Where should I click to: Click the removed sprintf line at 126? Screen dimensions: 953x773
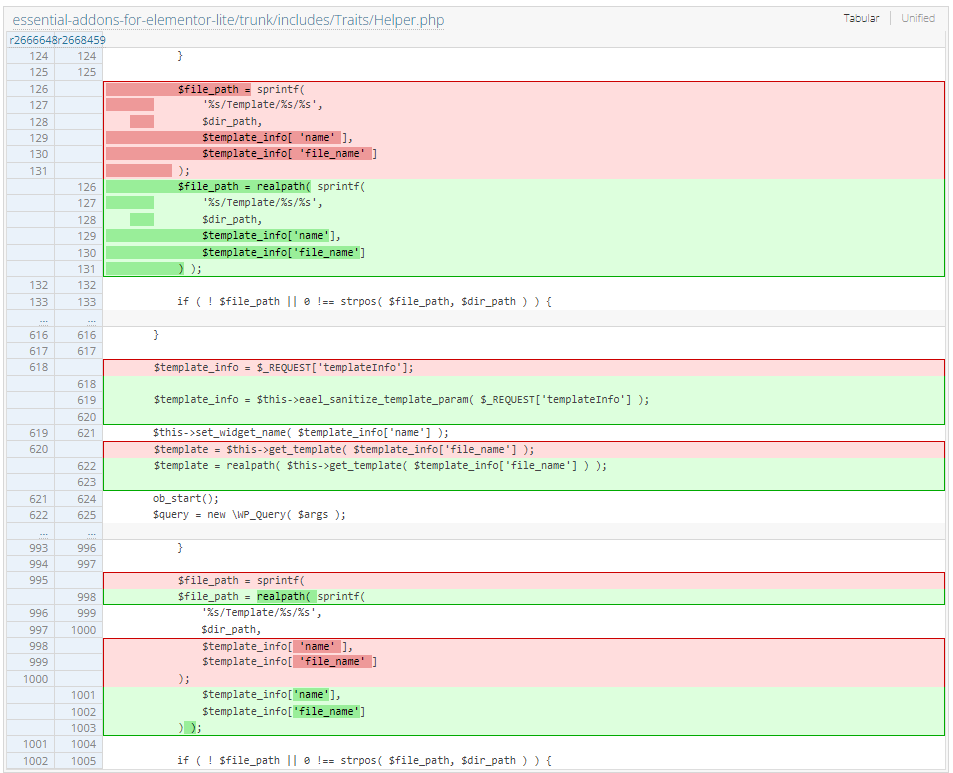pos(300,88)
